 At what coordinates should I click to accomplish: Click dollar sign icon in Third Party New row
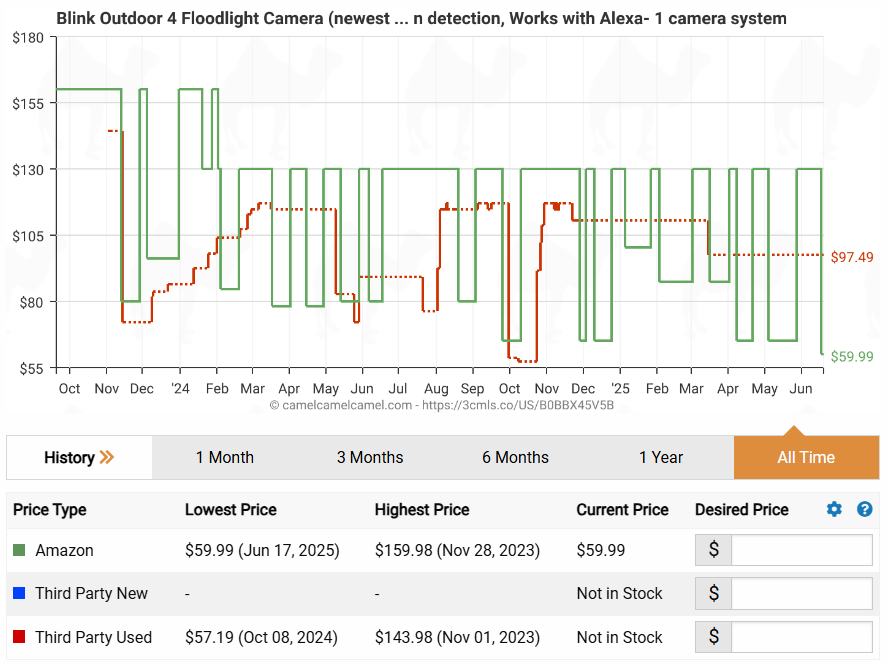[x=714, y=594]
